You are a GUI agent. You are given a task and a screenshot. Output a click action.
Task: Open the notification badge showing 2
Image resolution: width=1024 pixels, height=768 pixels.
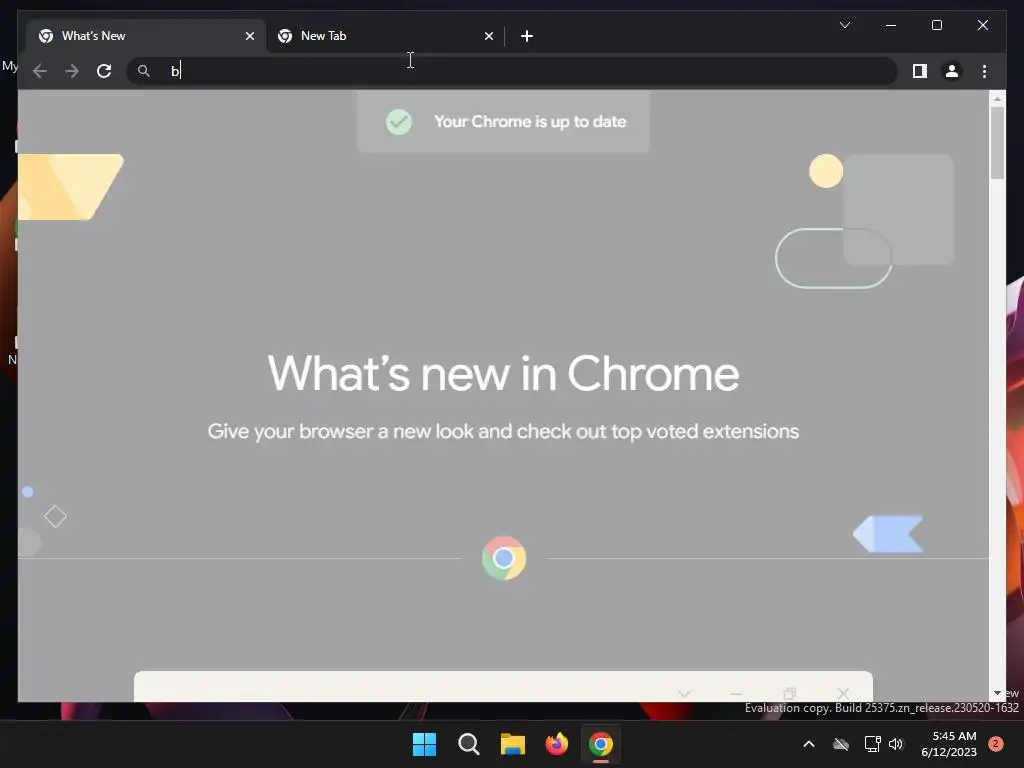click(x=996, y=743)
